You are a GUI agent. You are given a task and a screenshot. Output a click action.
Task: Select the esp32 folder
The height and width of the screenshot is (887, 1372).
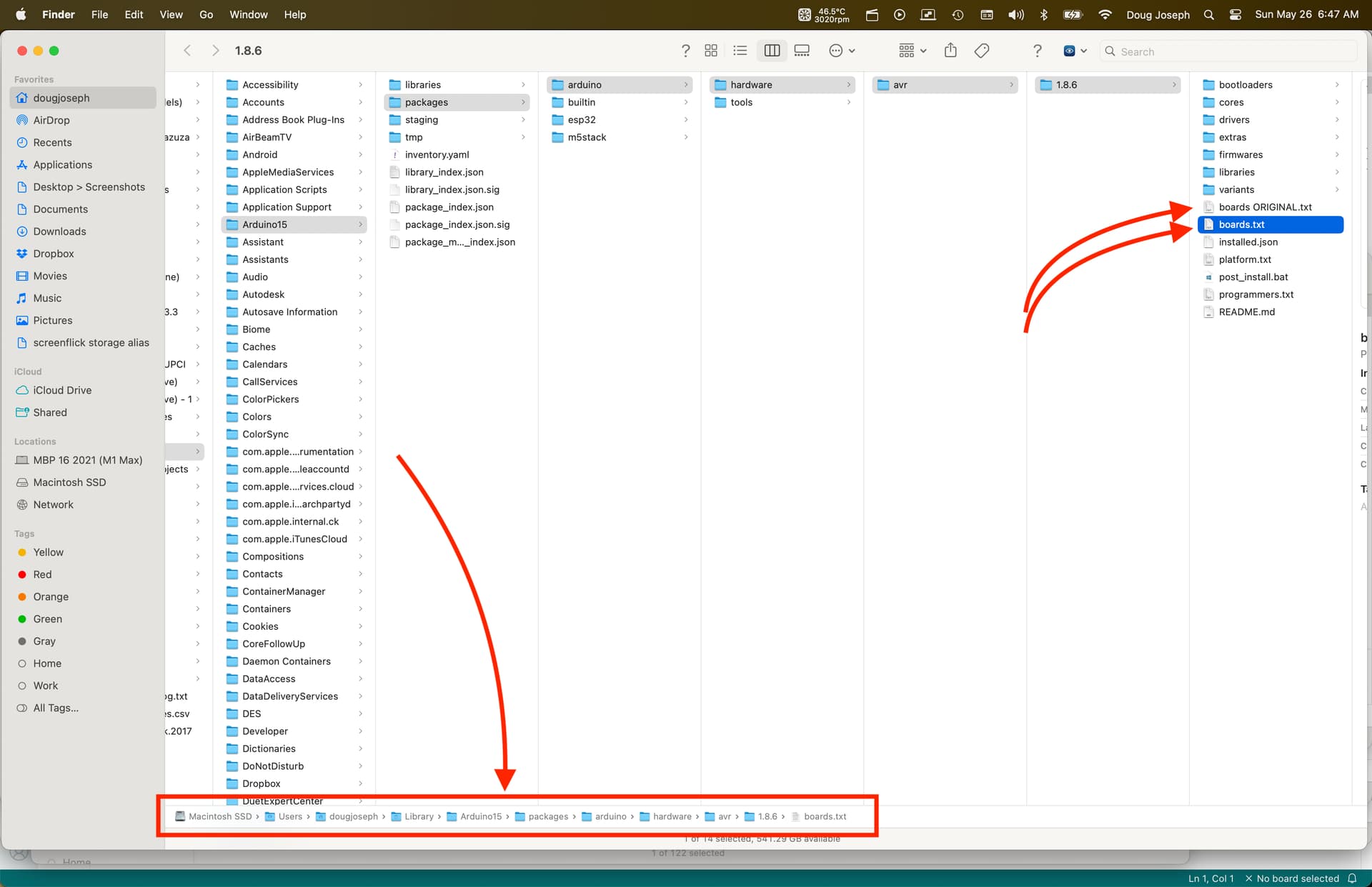[620, 119]
